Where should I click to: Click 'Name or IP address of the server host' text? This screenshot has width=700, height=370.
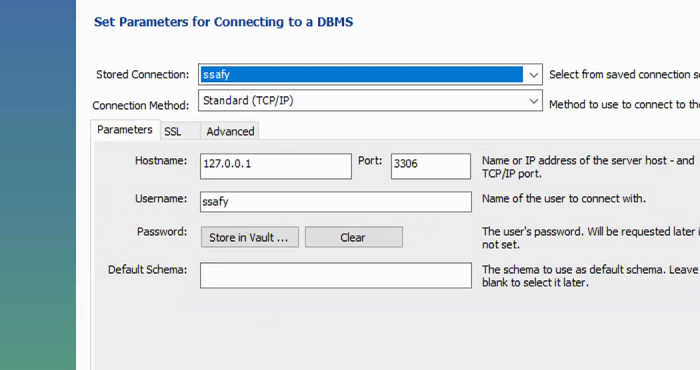tap(588, 167)
